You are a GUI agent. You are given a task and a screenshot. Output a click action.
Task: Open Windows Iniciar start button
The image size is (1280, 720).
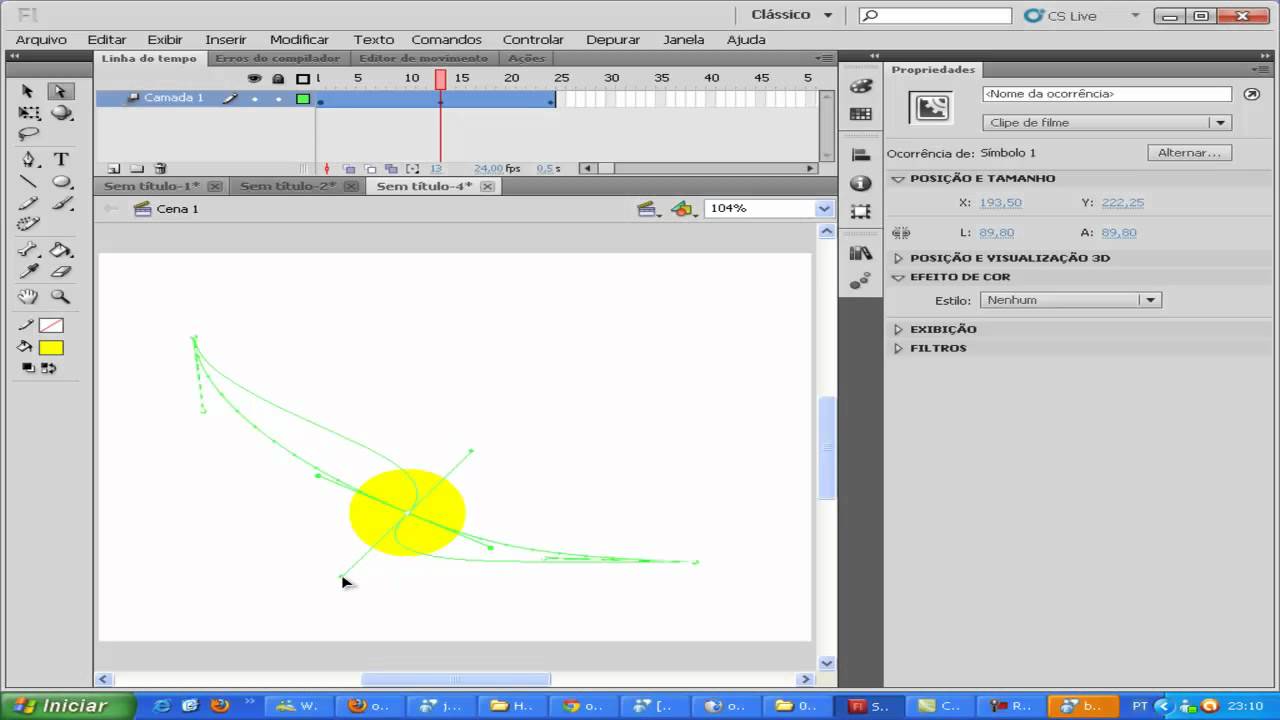(x=68, y=705)
